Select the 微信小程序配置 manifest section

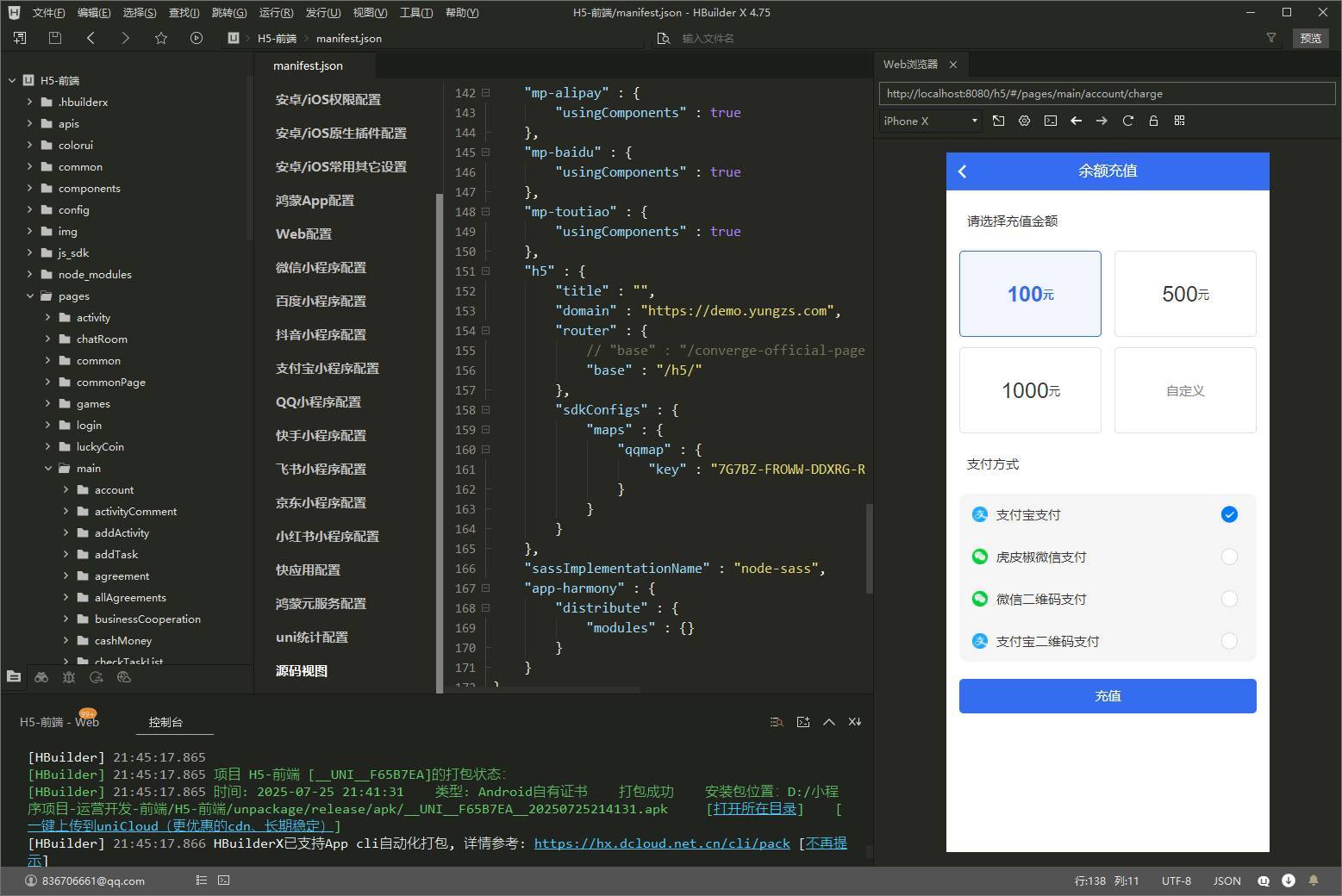click(x=321, y=267)
